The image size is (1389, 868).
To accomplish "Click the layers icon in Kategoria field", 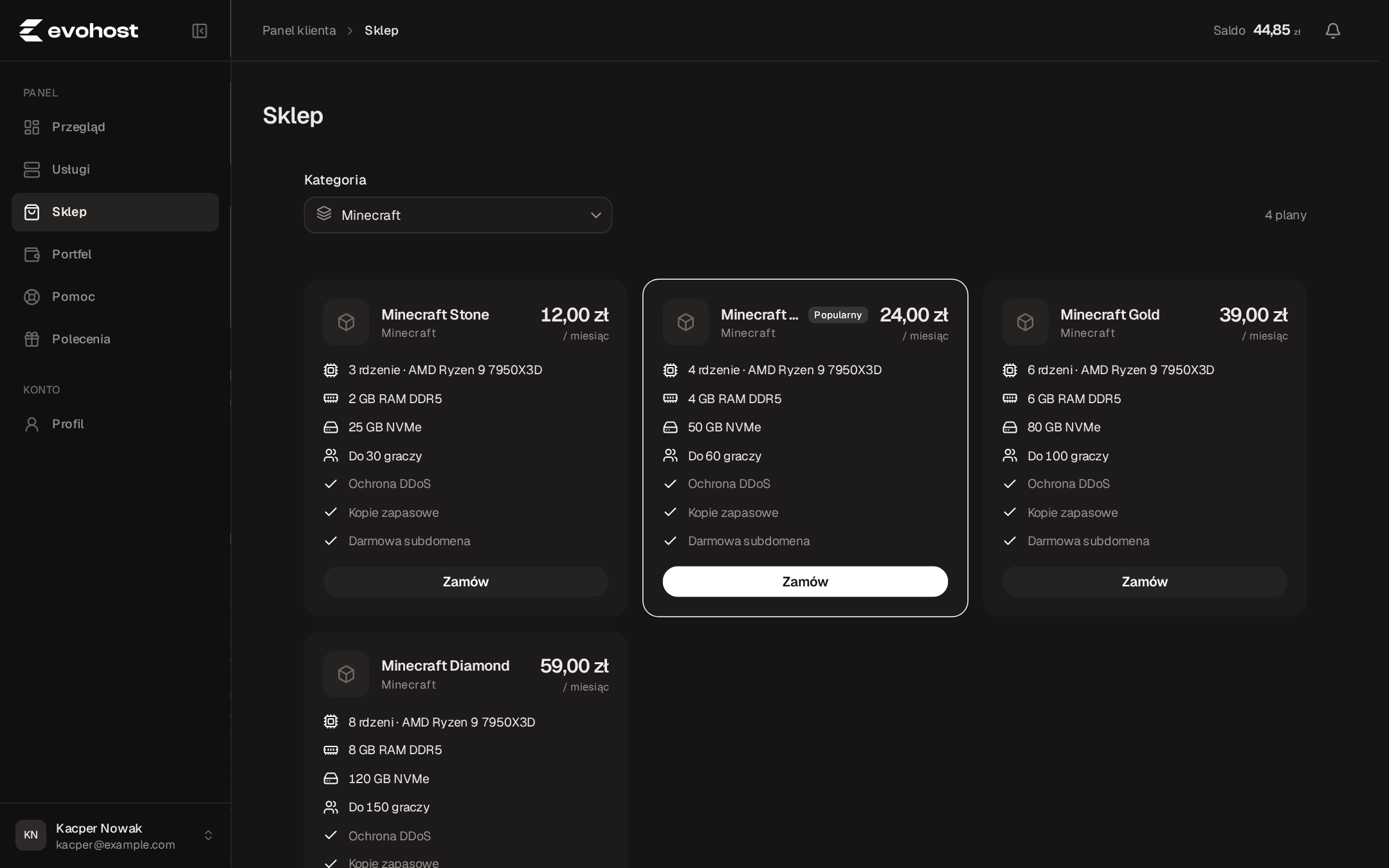I will [x=324, y=214].
